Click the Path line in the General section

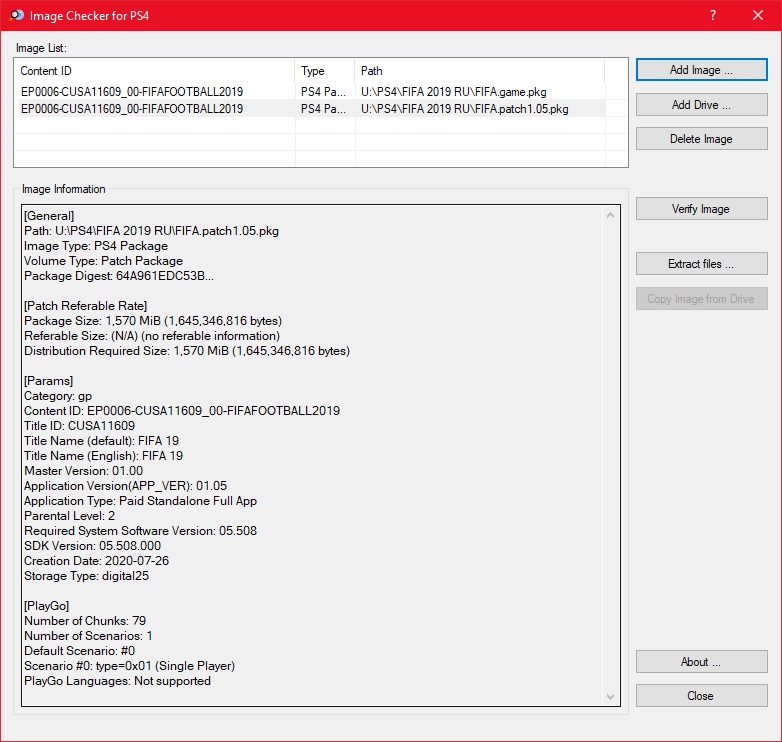[x=152, y=231]
